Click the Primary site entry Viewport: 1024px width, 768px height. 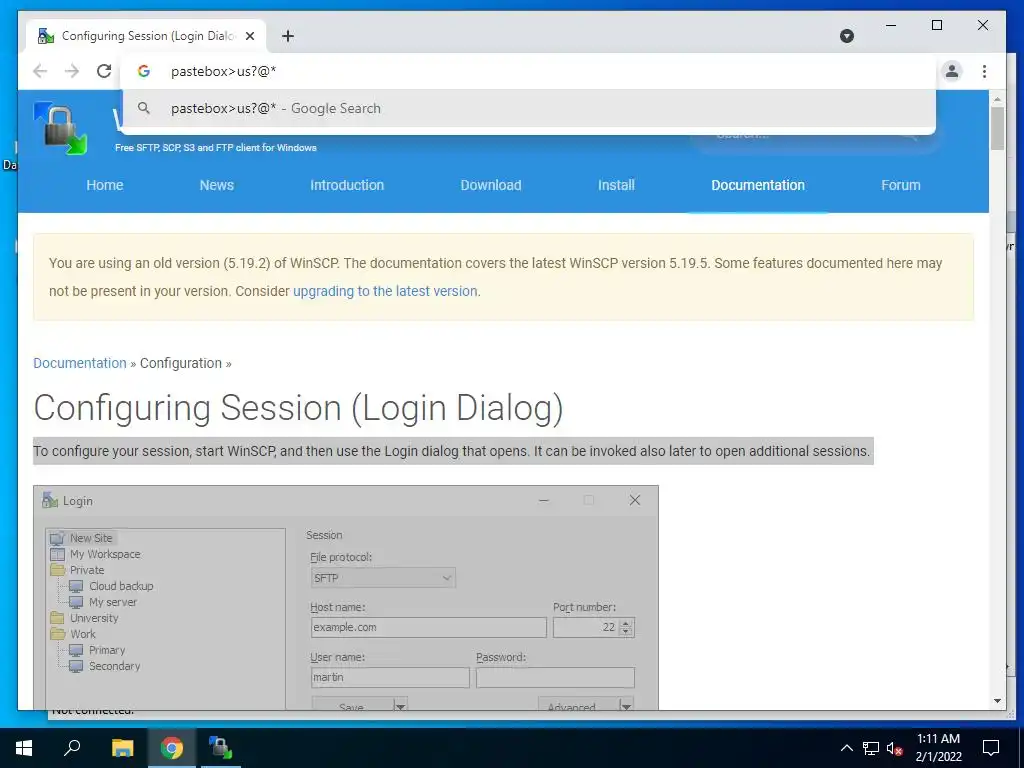106,650
